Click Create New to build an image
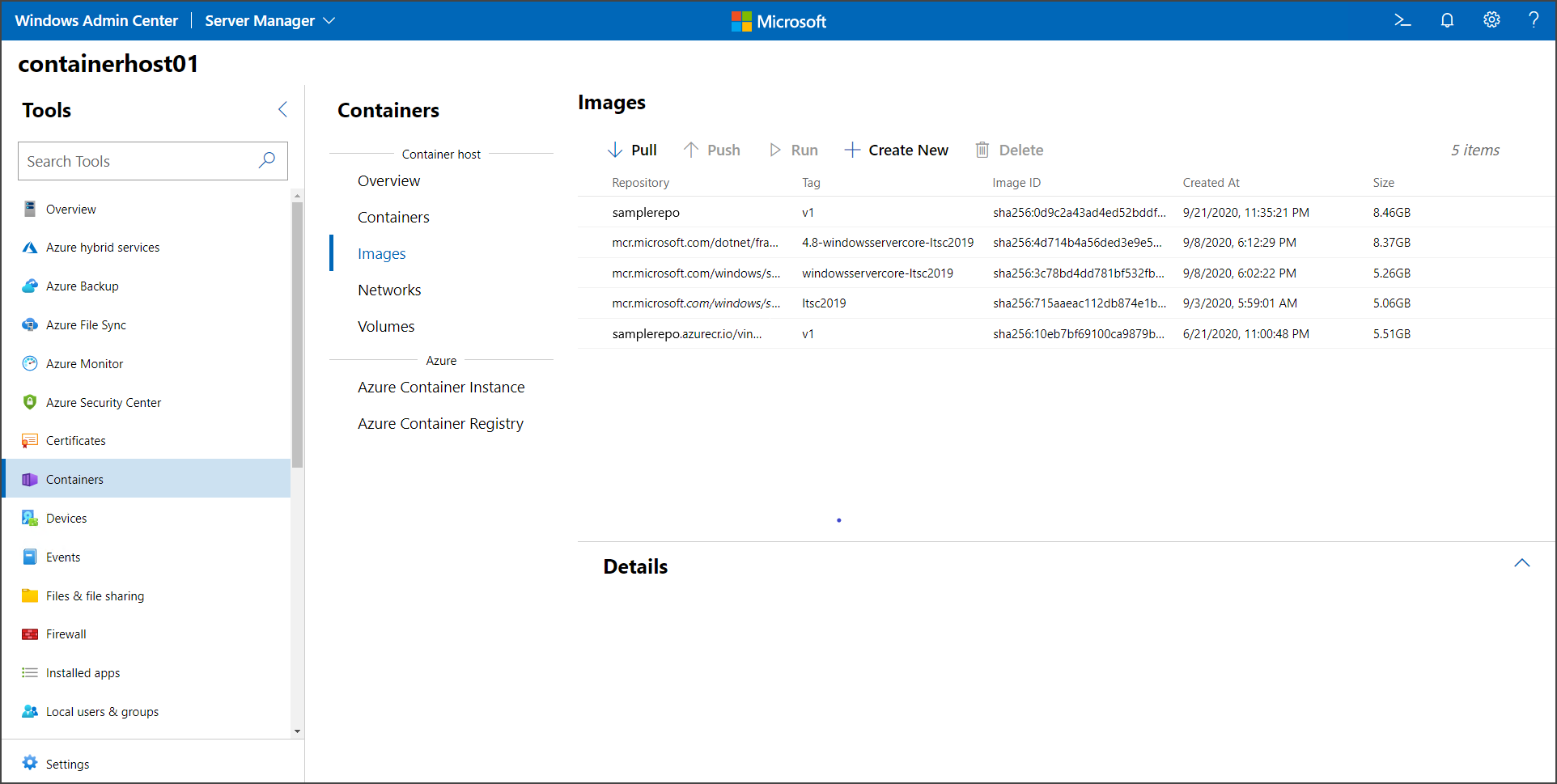Viewport: 1557px width, 784px height. [x=897, y=150]
